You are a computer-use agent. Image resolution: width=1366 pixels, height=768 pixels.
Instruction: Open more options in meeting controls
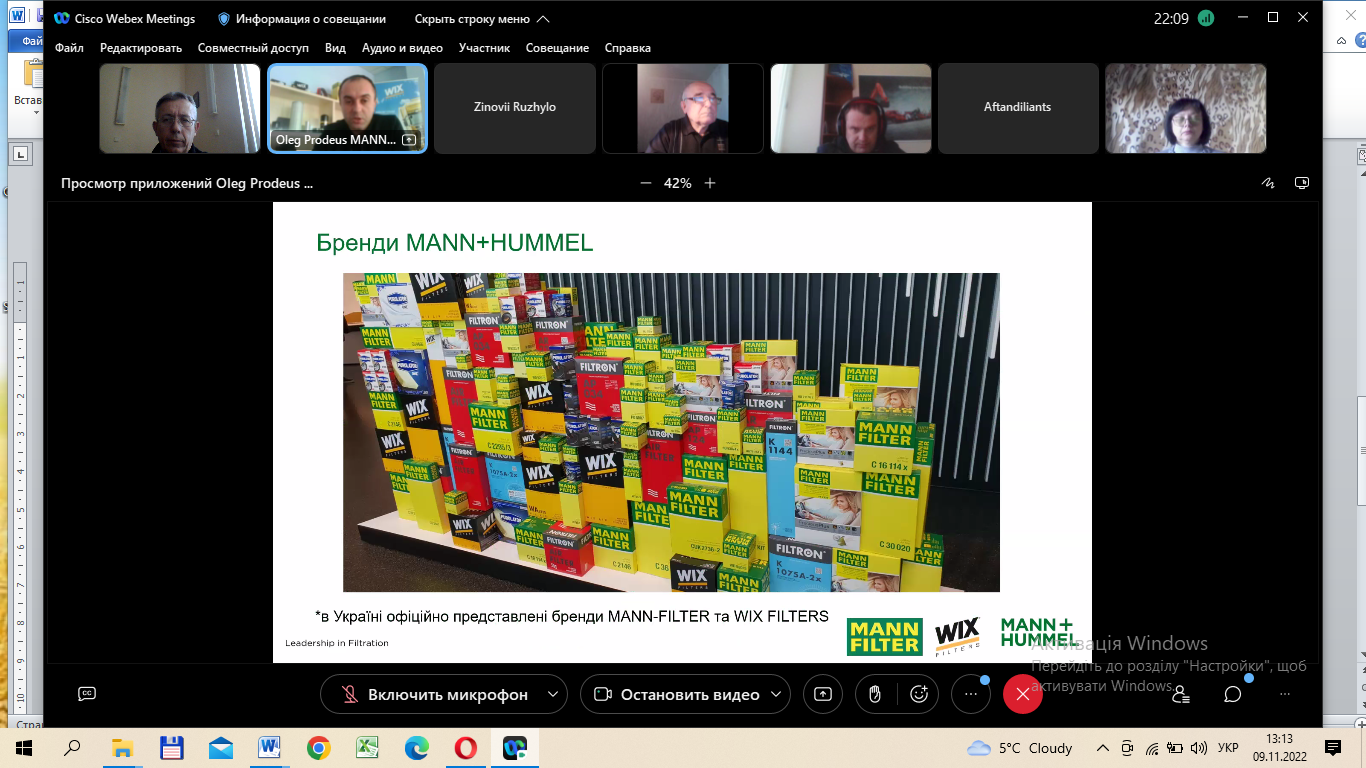[x=971, y=695]
